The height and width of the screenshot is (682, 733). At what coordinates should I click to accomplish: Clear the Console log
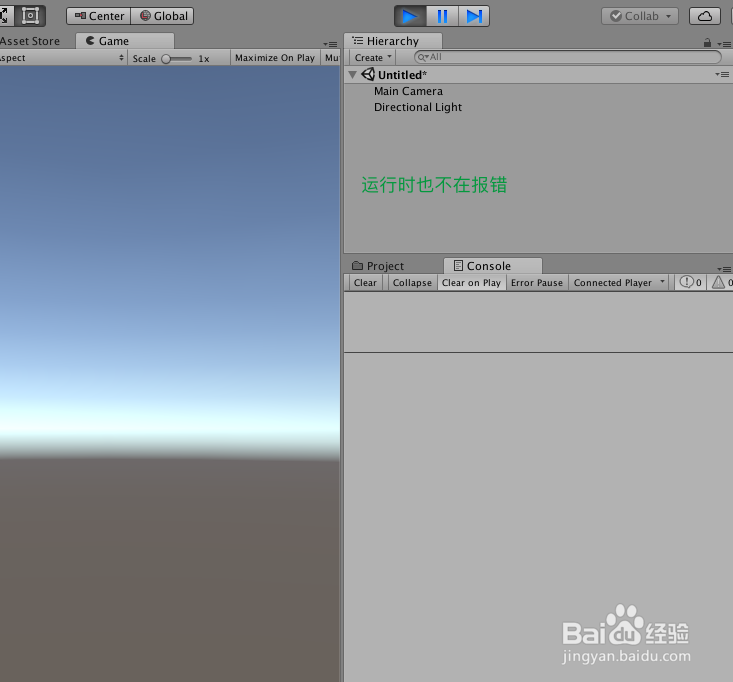click(x=365, y=283)
